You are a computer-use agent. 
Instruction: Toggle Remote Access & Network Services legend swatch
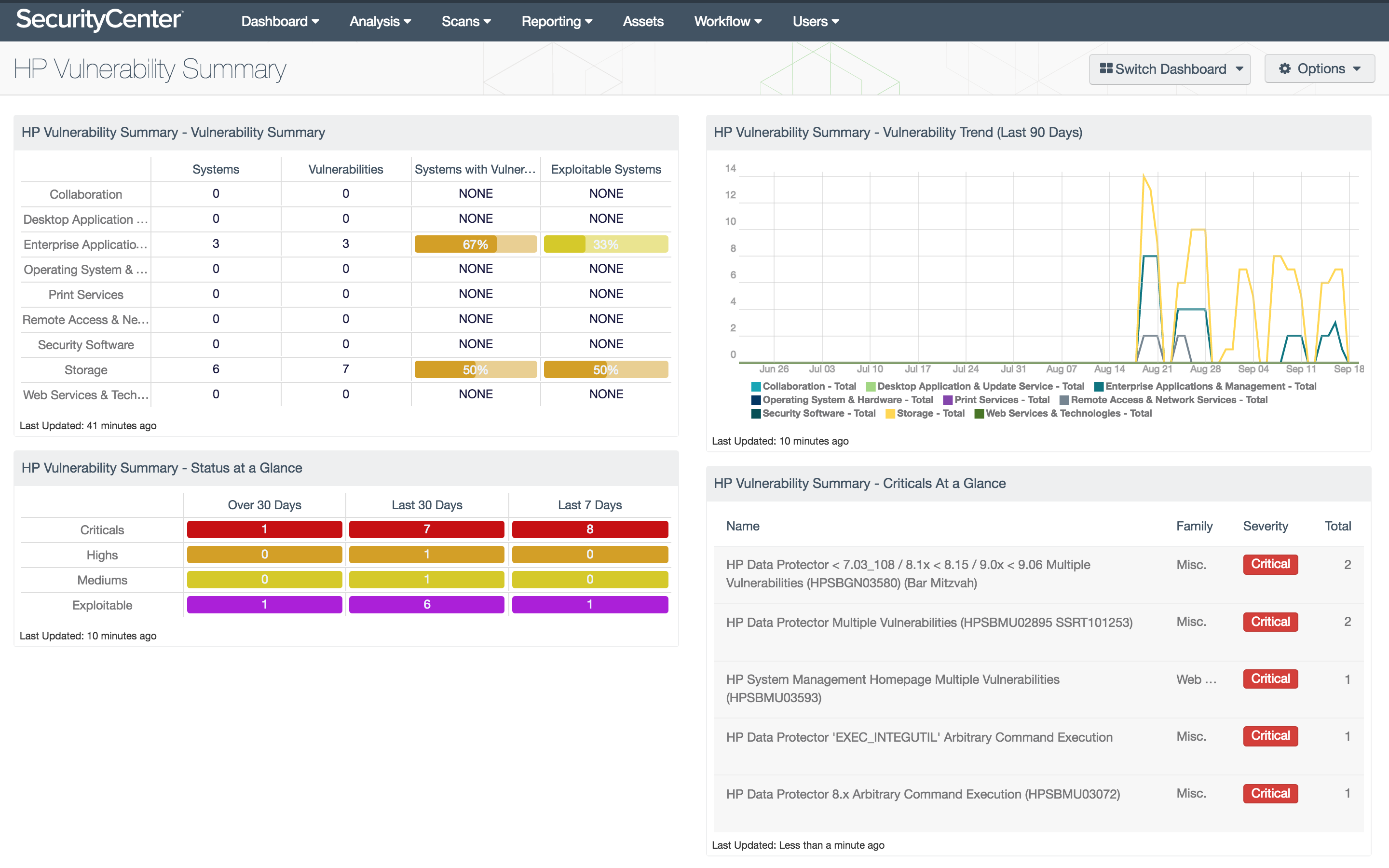(1064, 400)
